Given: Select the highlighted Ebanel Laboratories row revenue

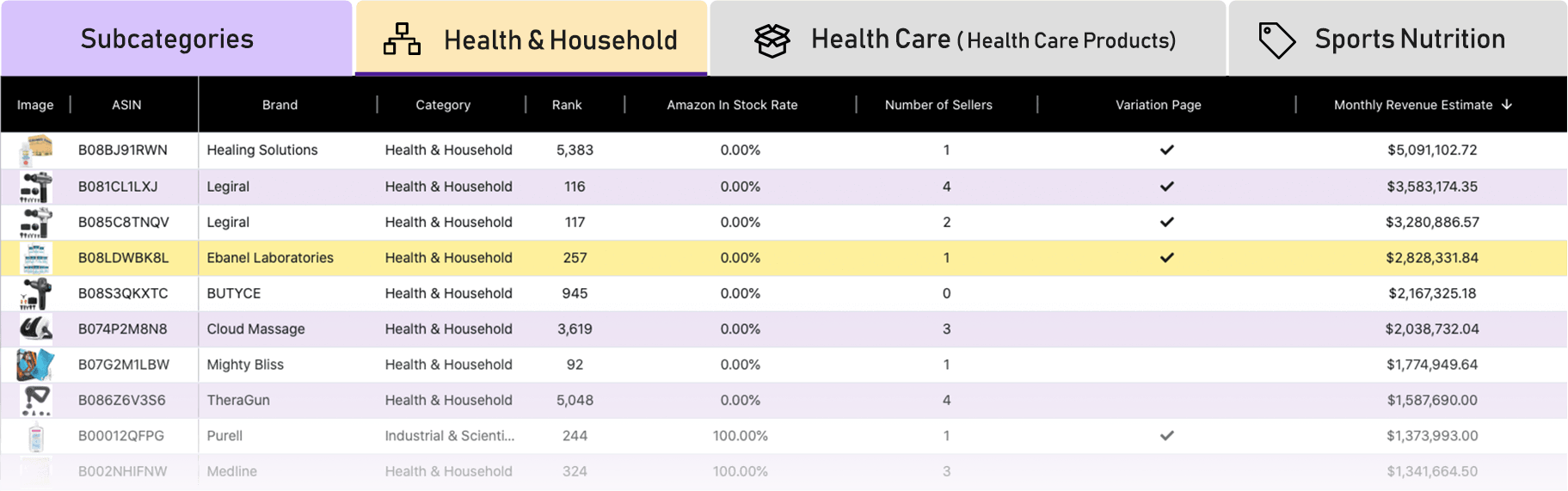Looking at the screenshot, I should click(1431, 258).
